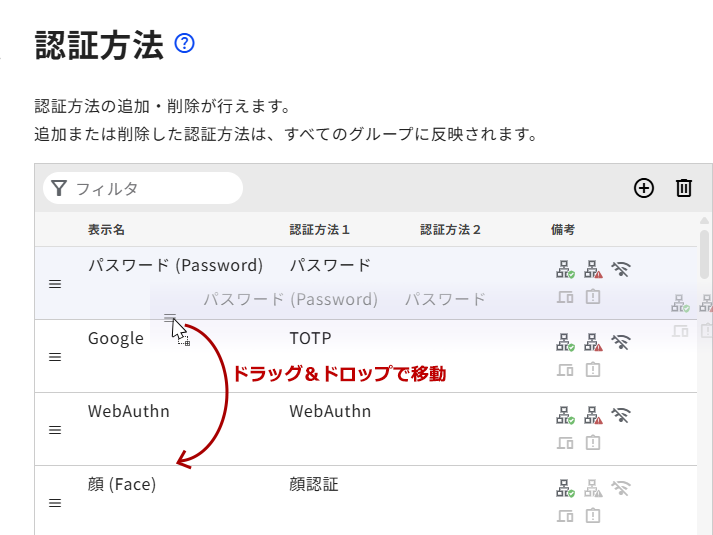Click the network-connected icon in Google row
This screenshot has height=535, width=713.
click(x=566, y=342)
